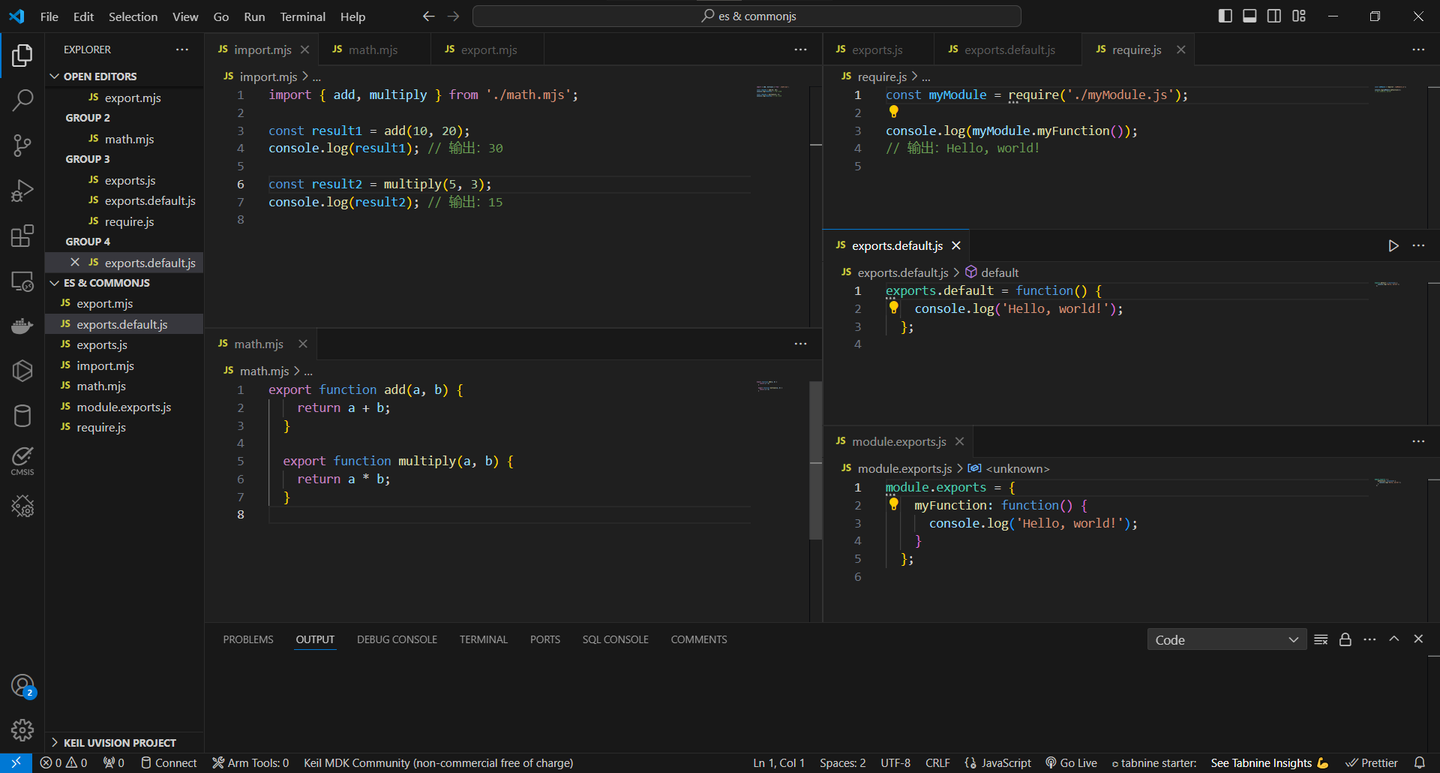Click the es & commonjs search box

747,16
